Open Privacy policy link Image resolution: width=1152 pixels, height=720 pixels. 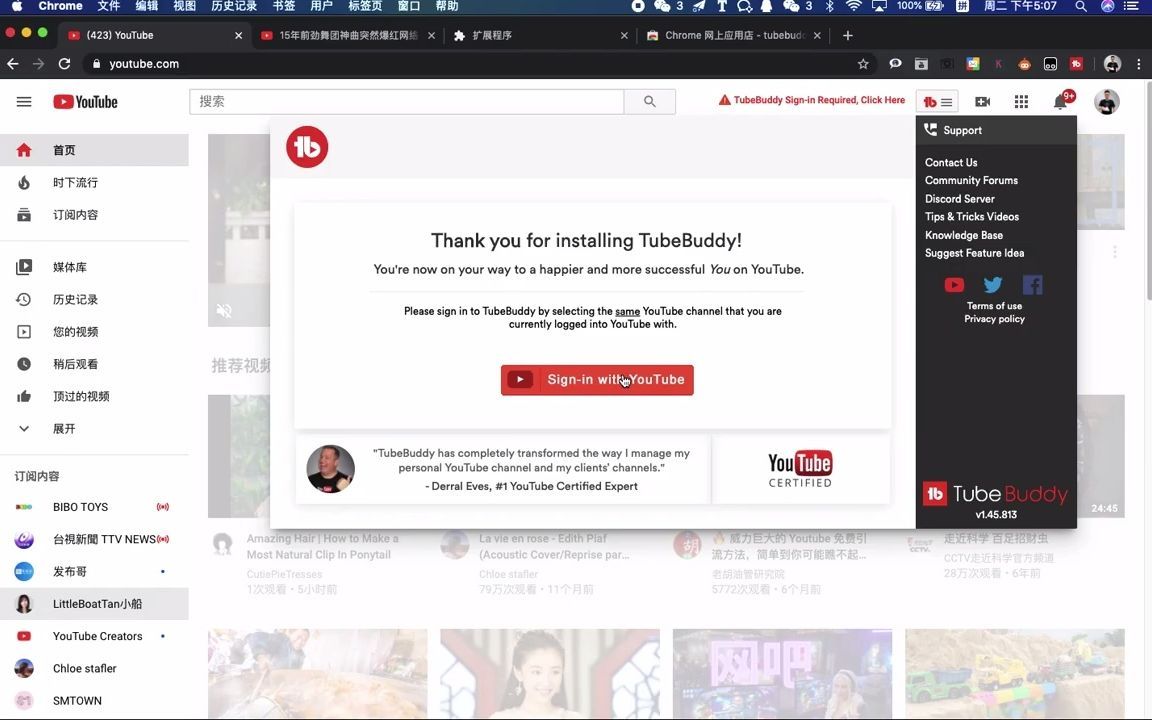point(994,319)
